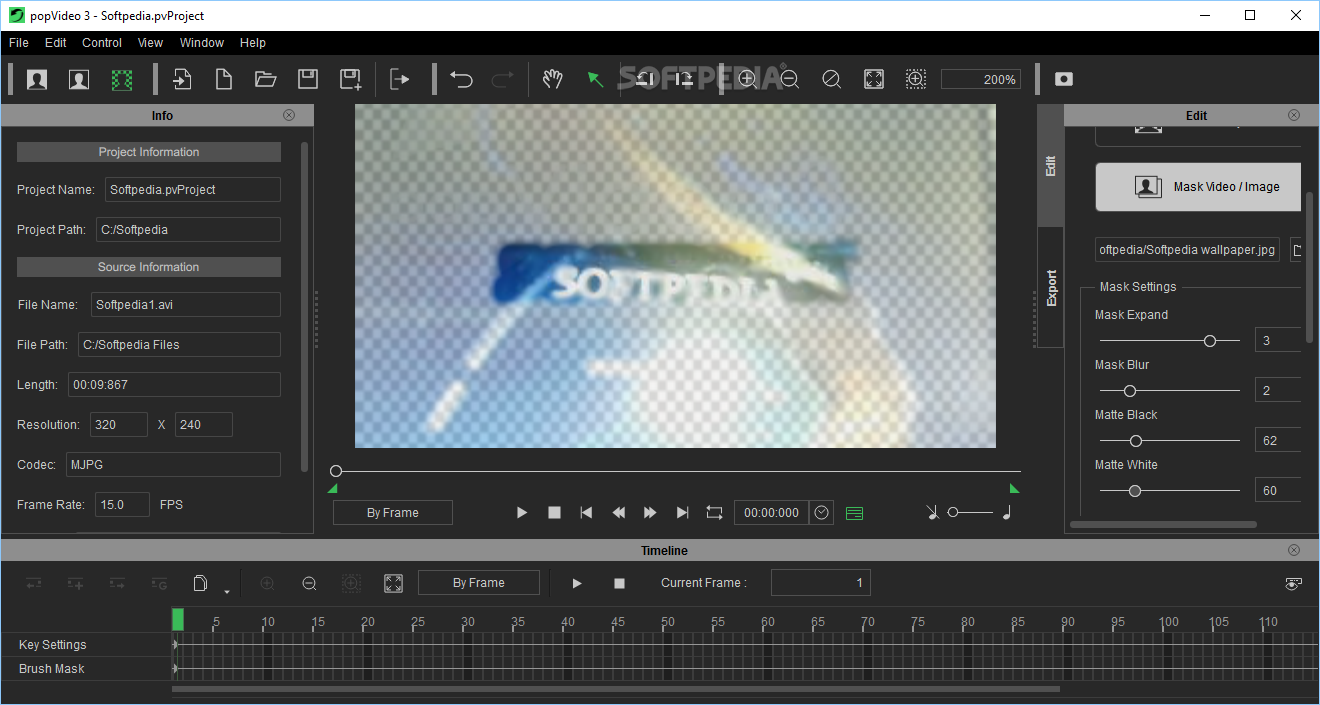Click the mask file path field
This screenshot has height=705, width=1320.
click(x=1187, y=249)
